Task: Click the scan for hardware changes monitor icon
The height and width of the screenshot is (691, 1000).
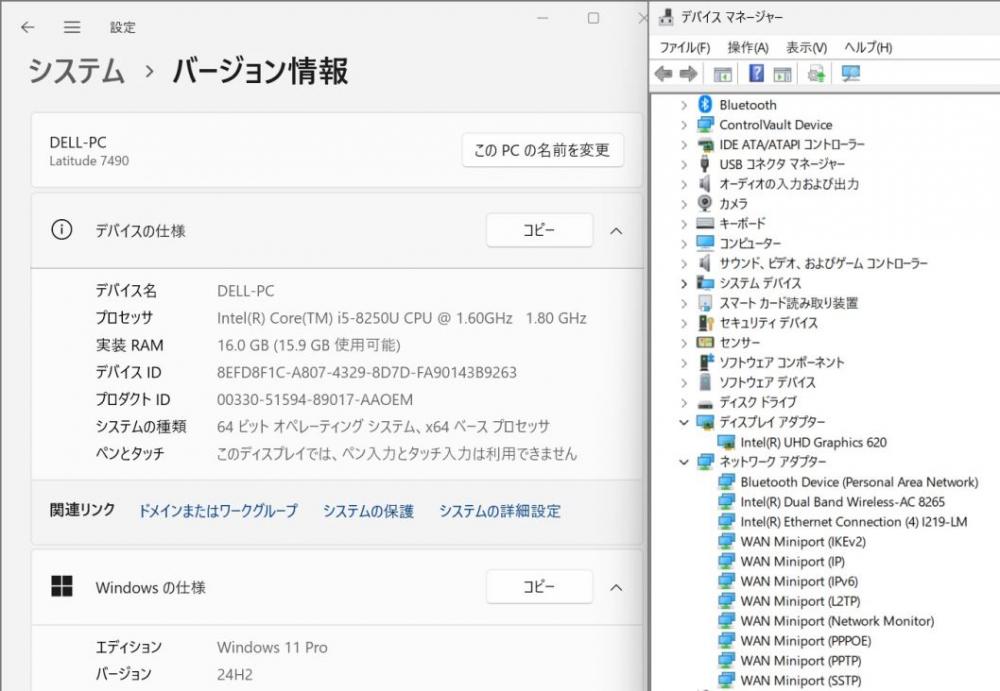Action: (x=851, y=73)
